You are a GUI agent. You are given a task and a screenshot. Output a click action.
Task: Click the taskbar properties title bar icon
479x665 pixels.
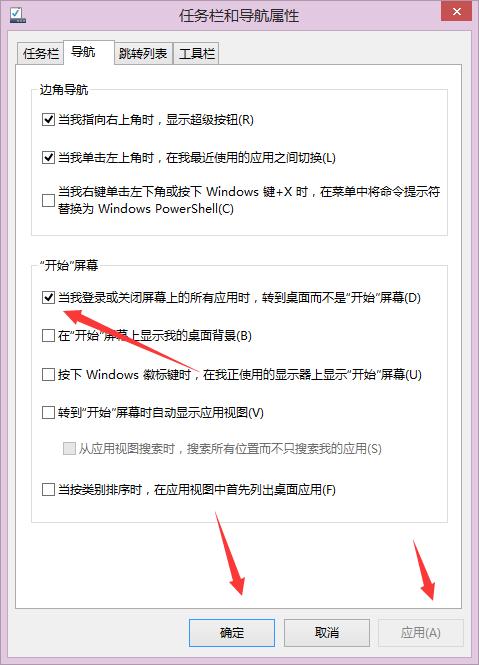tap(17, 15)
